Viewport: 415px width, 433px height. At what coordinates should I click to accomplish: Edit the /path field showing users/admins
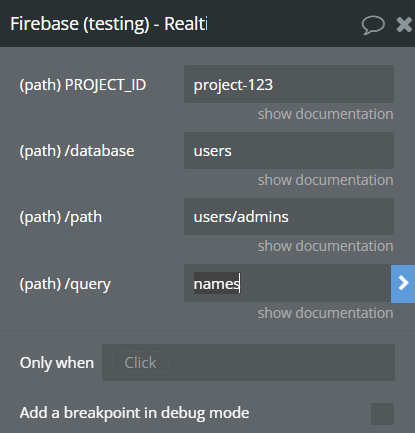(289, 216)
